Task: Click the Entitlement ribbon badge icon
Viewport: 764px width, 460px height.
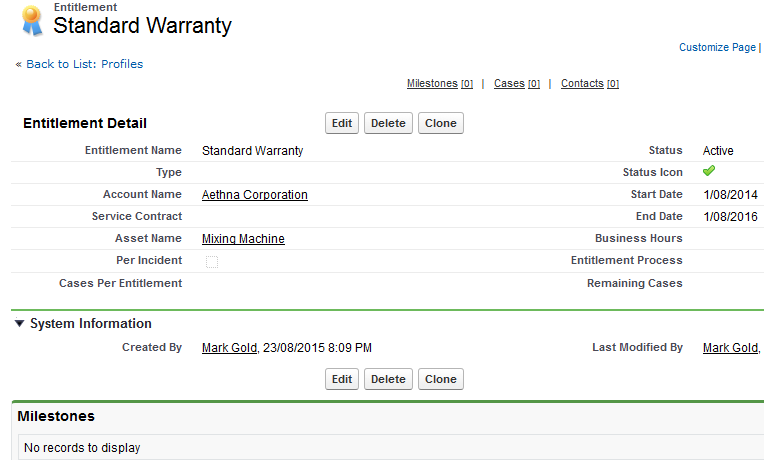Action: pyautogui.click(x=31, y=21)
